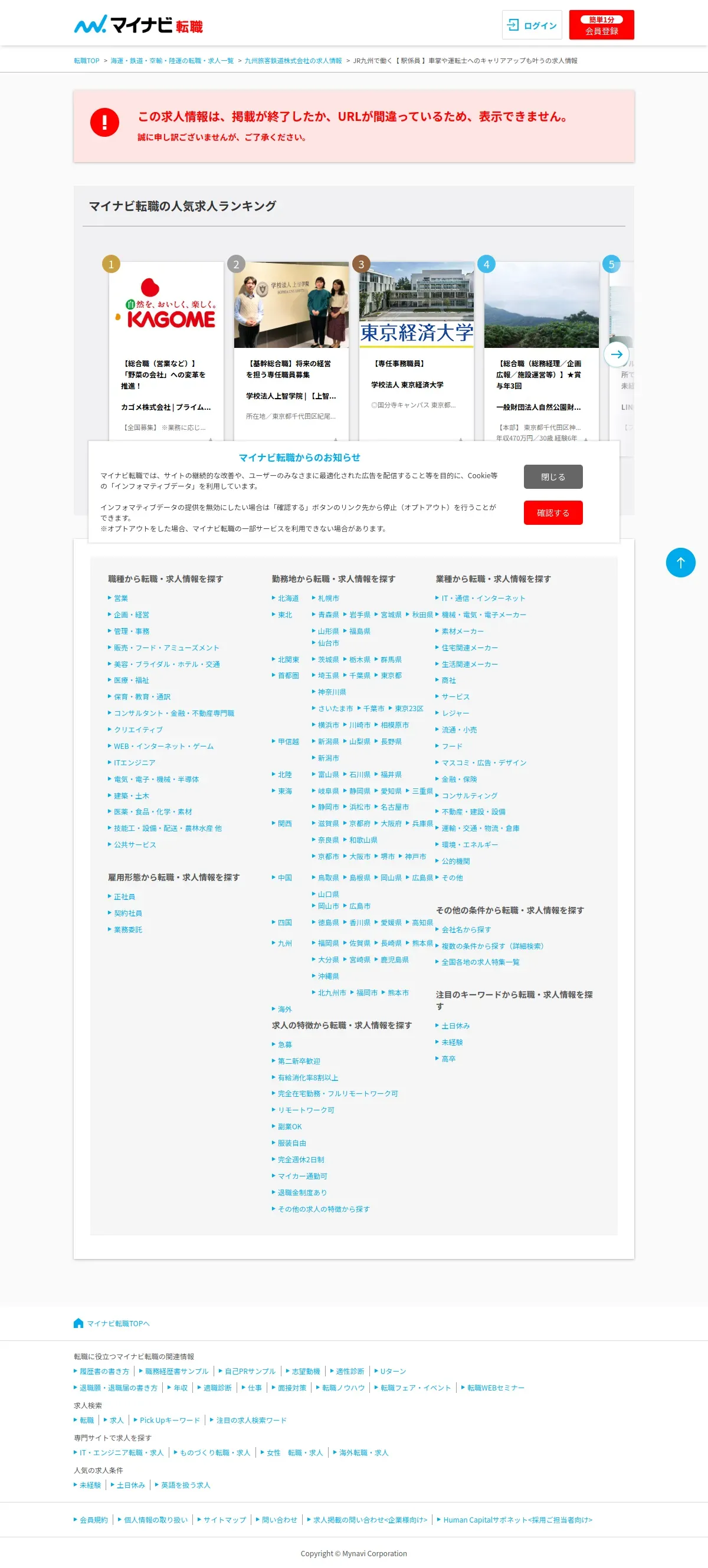Open the 東京経済大学 job card
Screen dimensions: 708x1568
click(417, 351)
